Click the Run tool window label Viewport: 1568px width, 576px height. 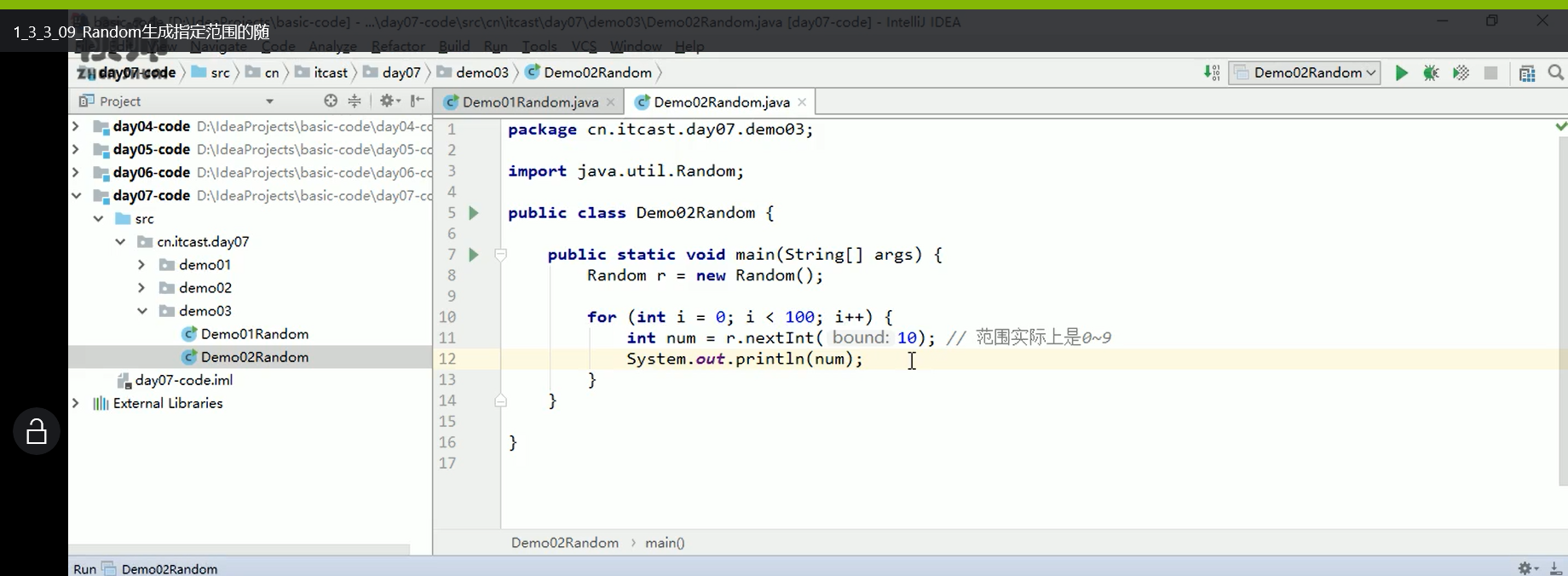(84, 568)
